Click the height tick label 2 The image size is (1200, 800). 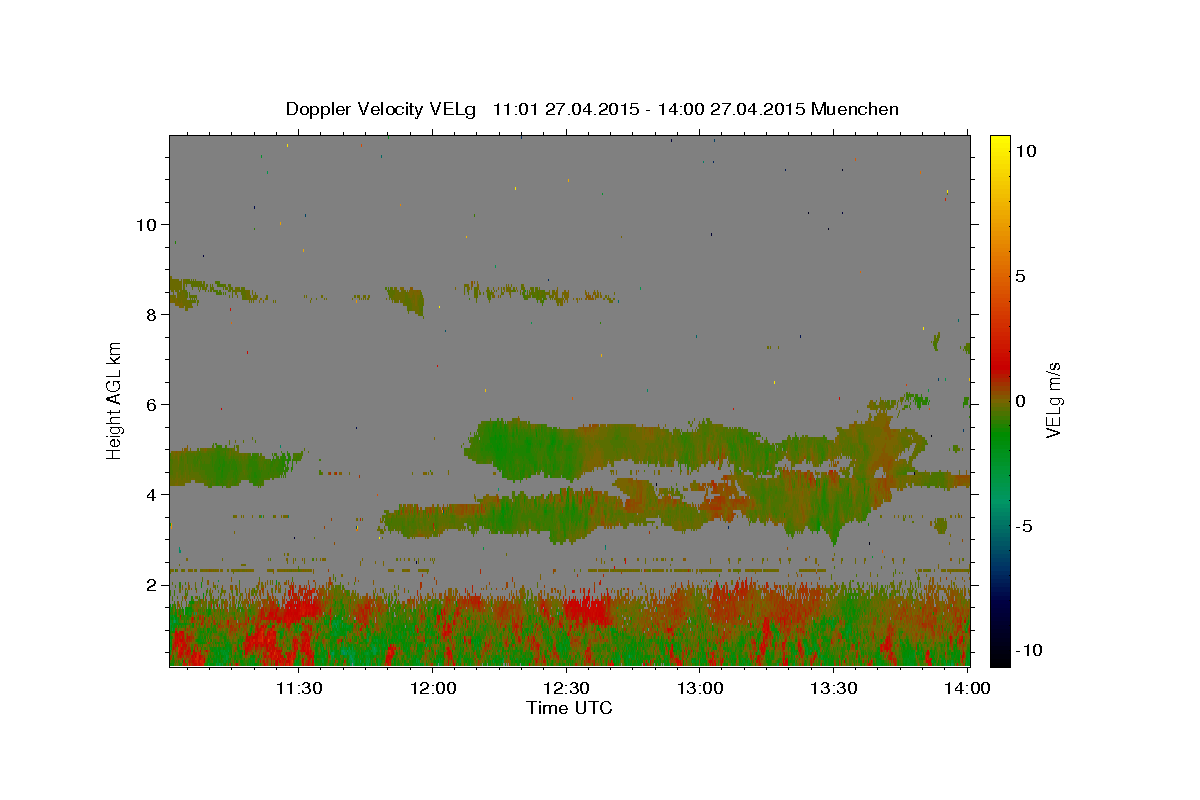(x=151, y=584)
